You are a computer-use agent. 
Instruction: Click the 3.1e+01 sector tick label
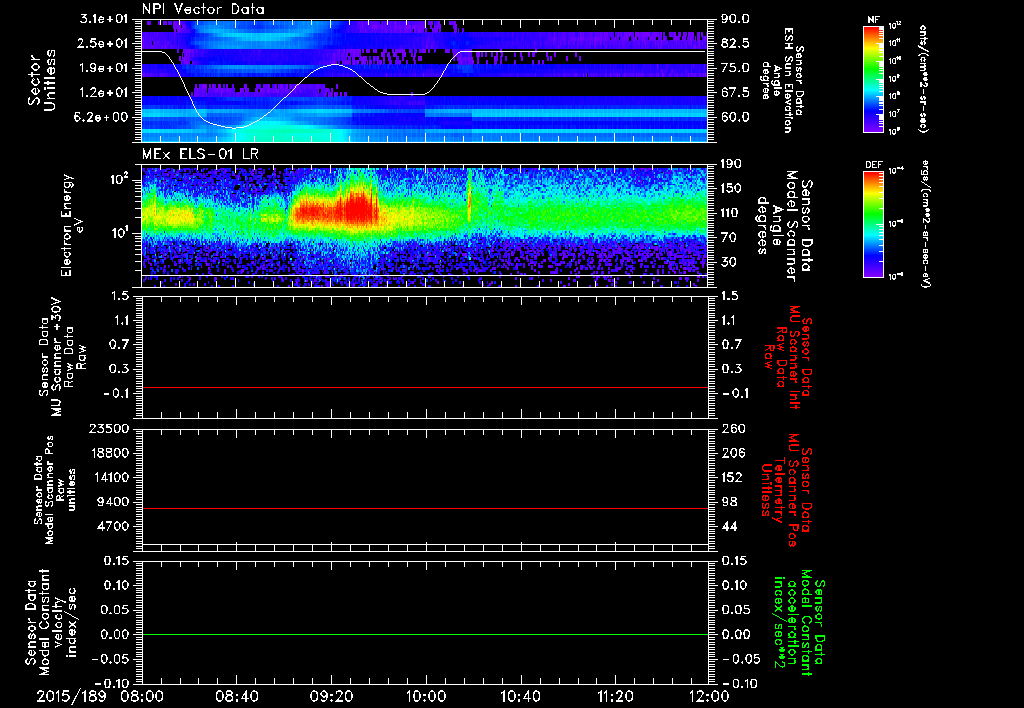(104, 19)
